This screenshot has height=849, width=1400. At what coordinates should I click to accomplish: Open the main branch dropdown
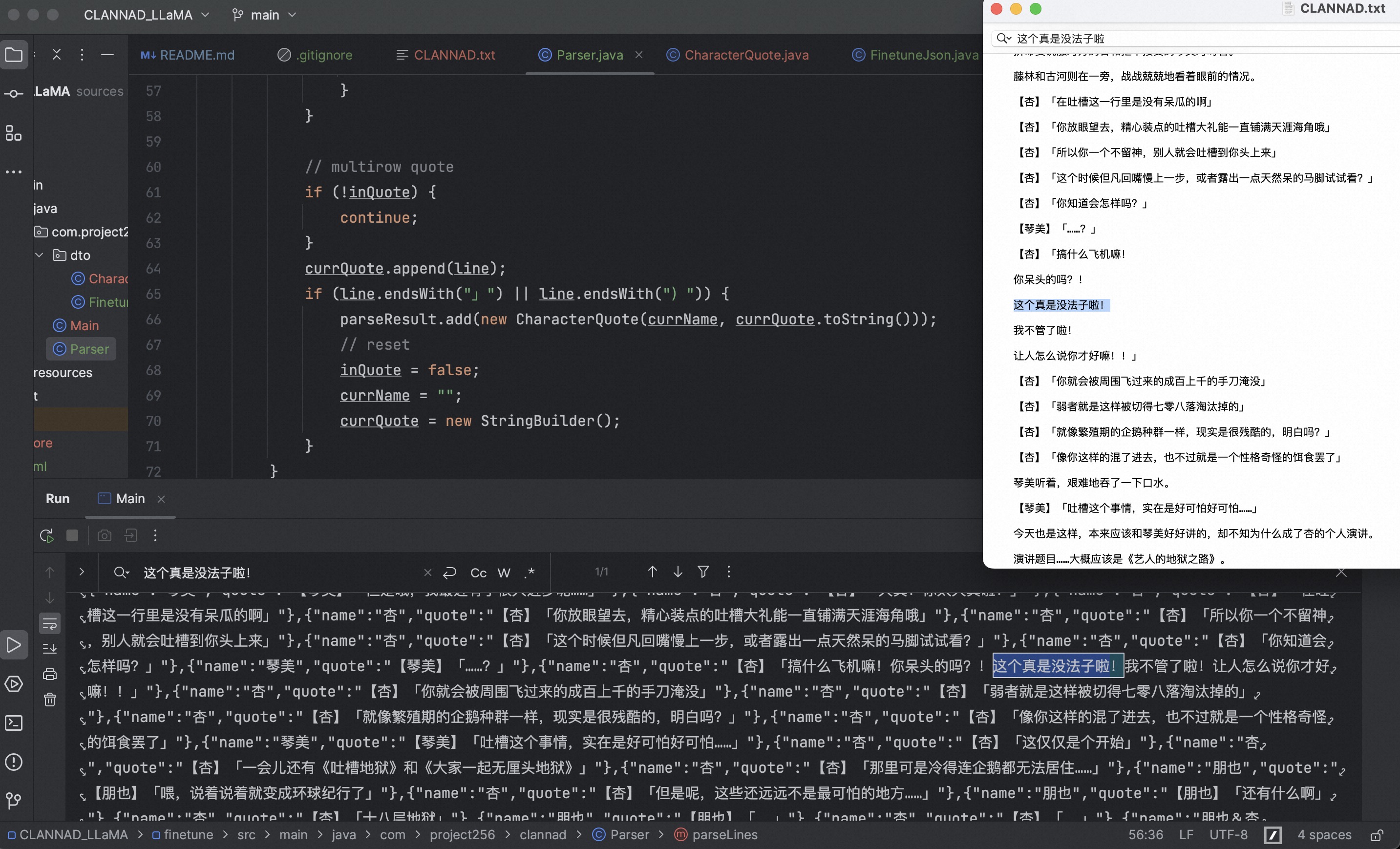(x=264, y=15)
